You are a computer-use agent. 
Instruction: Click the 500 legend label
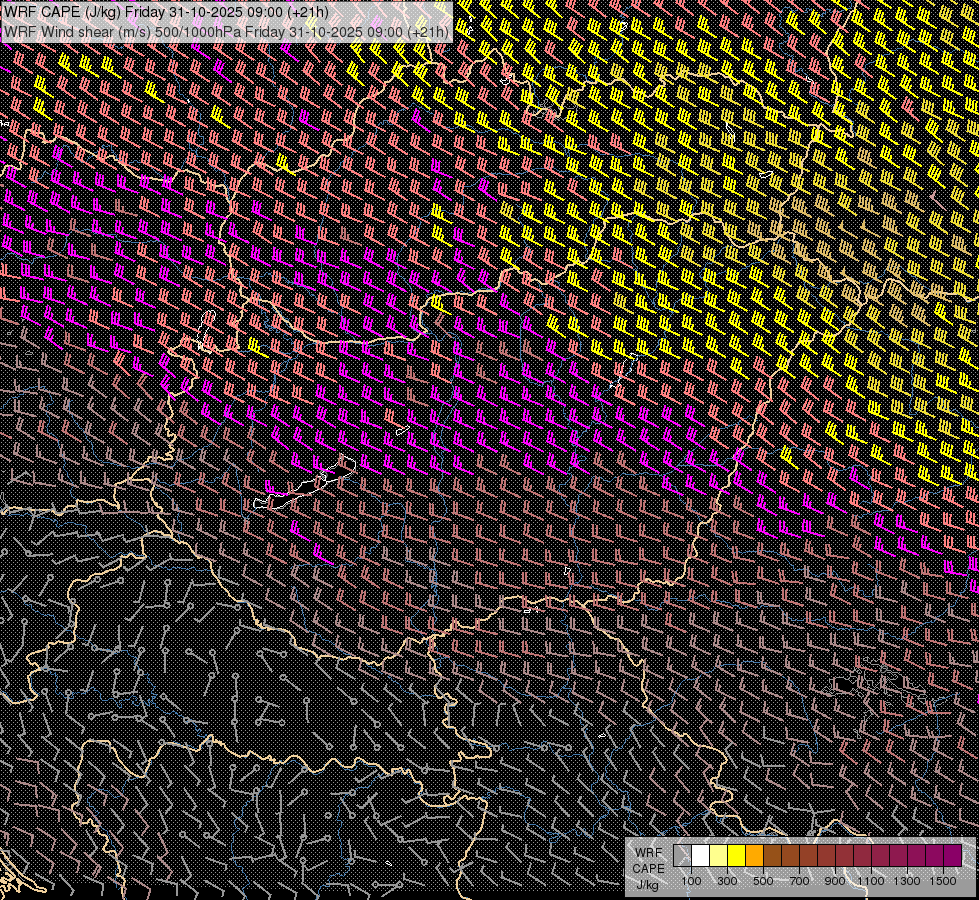pyautogui.click(x=763, y=881)
